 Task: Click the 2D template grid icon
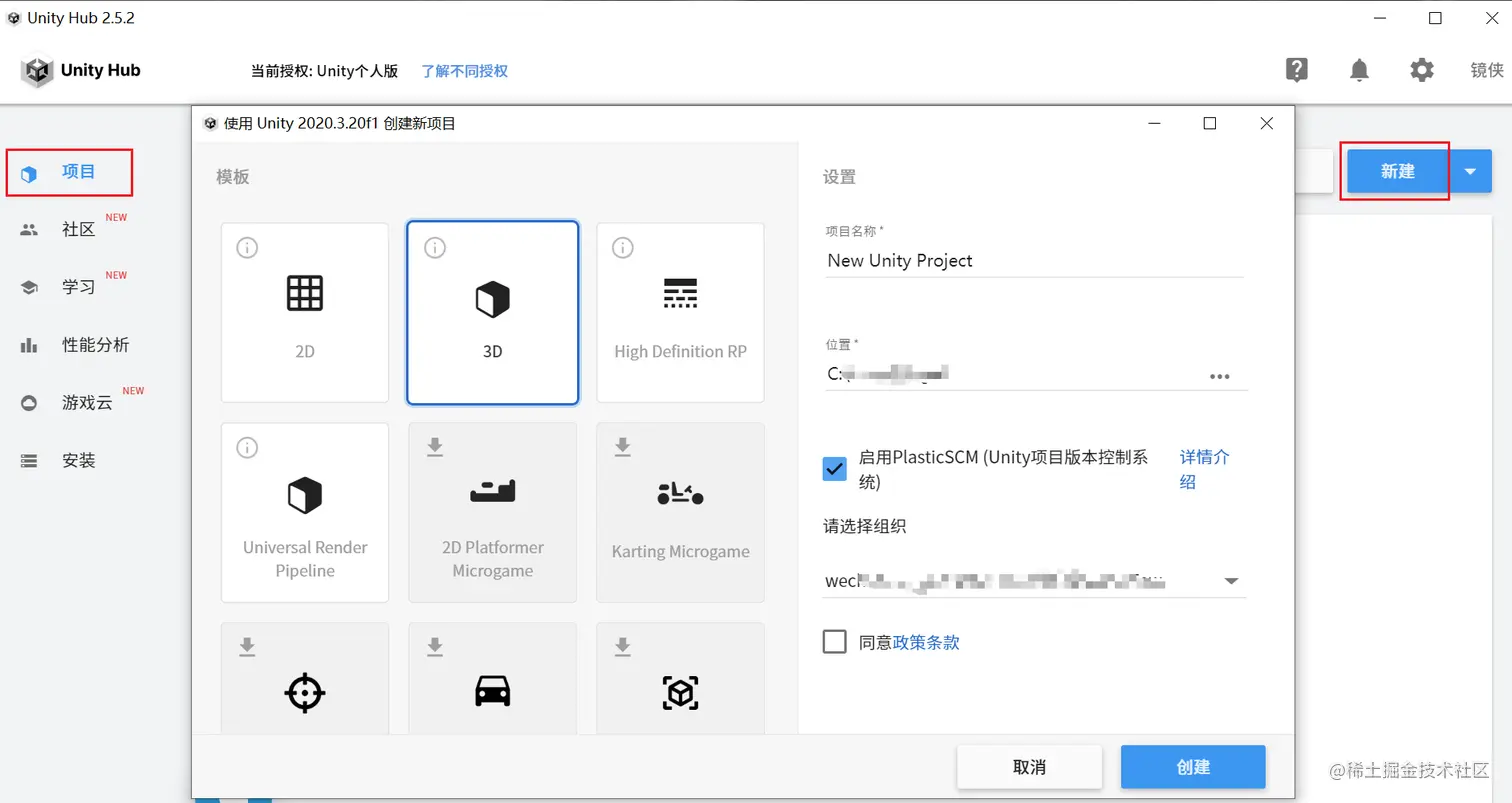coord(305,293)
